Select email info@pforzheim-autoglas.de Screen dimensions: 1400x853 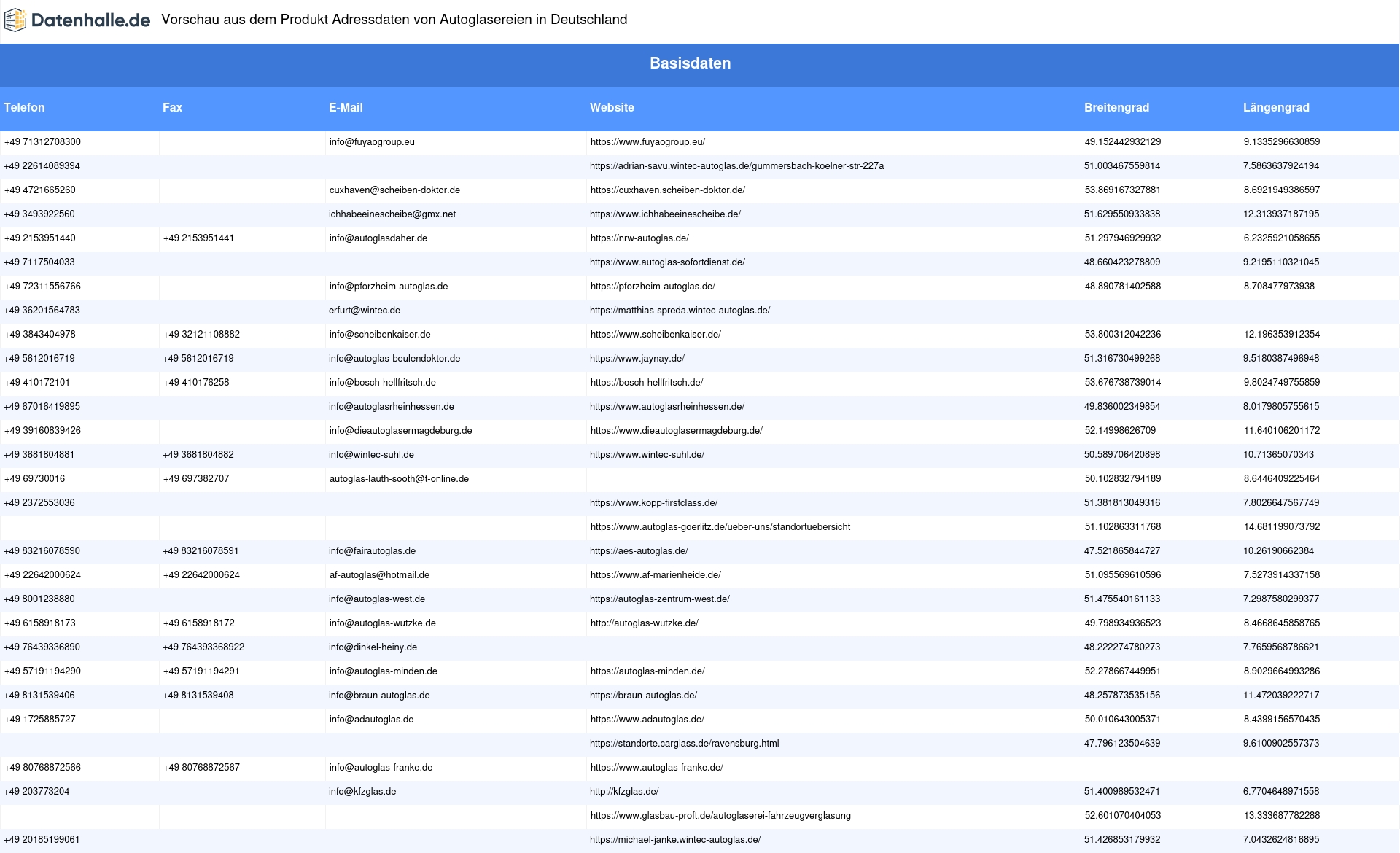(x=389, y=287)
